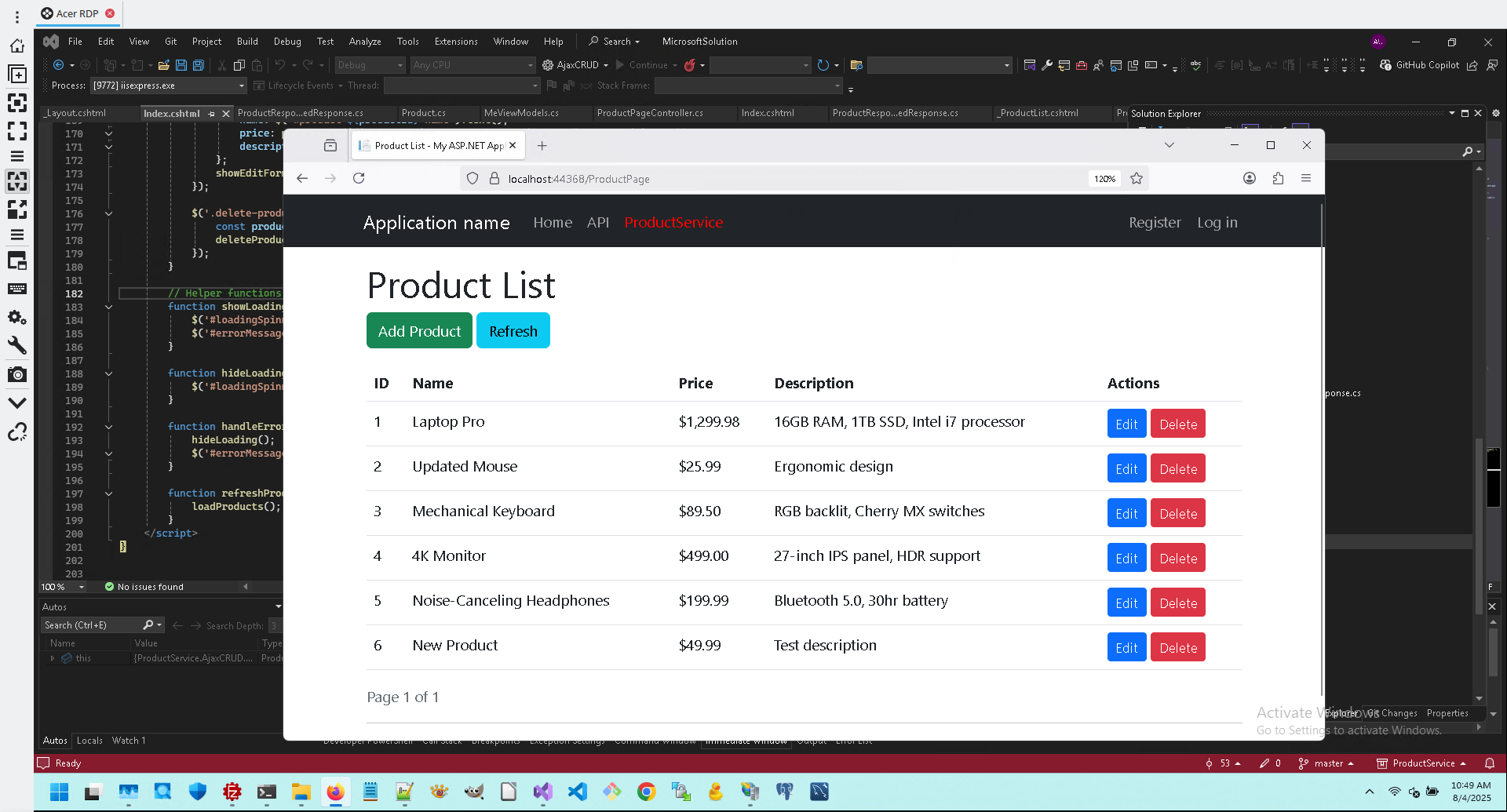
Task: Reload the Product List page
Action: [x=359, y=179]
